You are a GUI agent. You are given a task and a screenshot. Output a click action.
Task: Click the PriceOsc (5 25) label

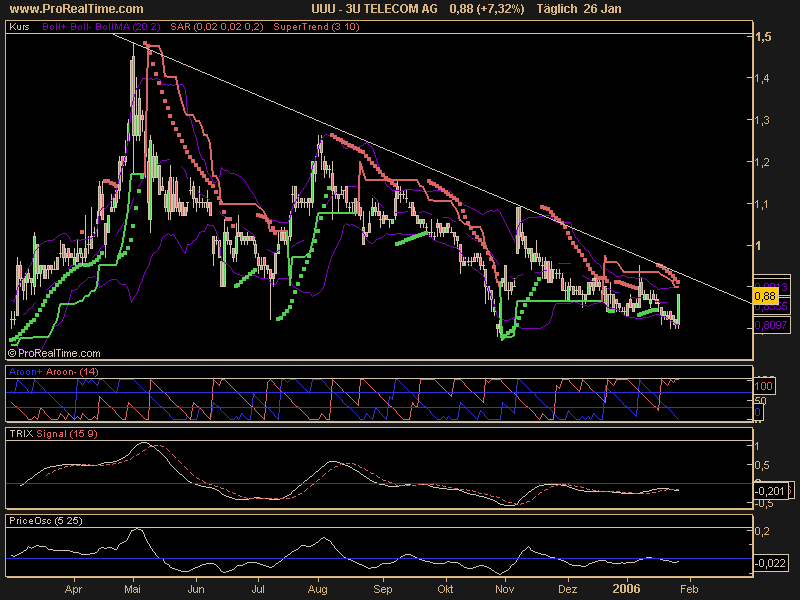point(46,520)
